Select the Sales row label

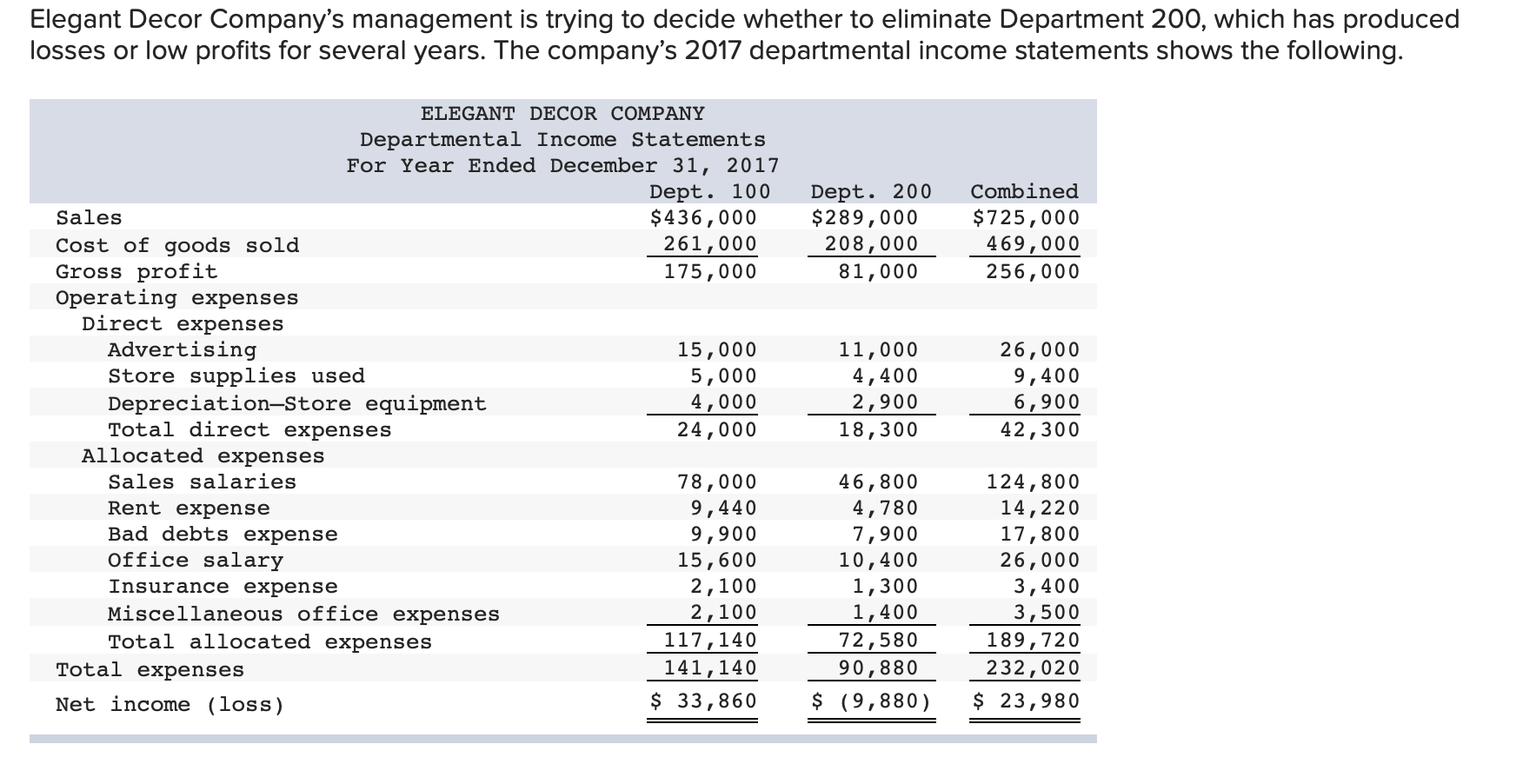tap(89, 217)
